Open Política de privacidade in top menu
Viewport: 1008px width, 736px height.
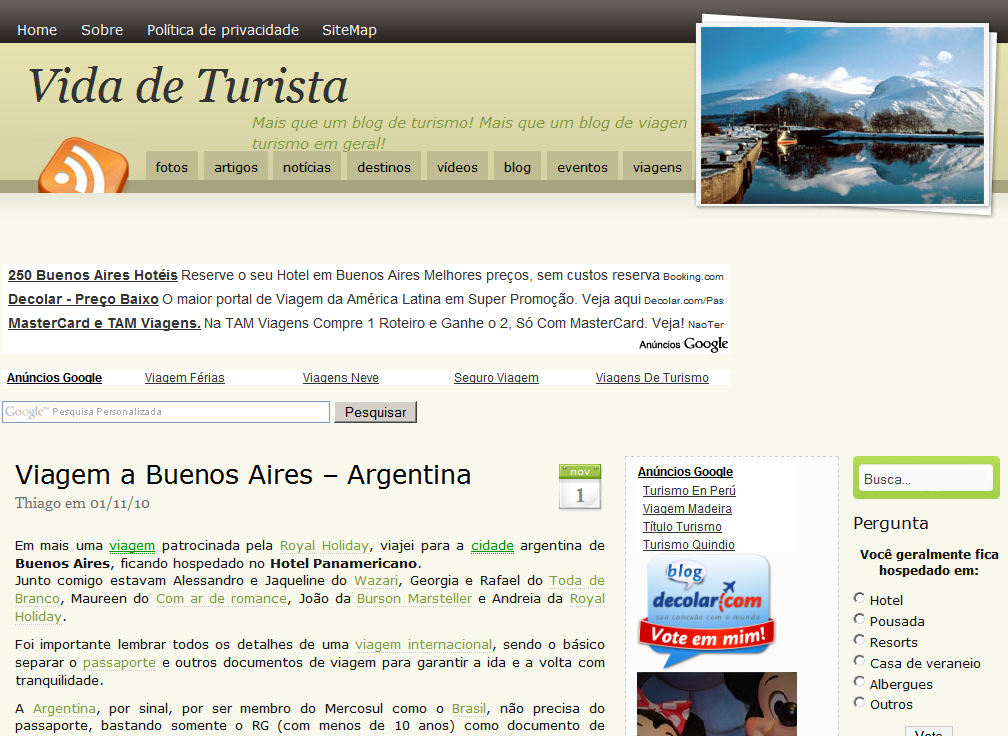[x=223, y=30]
